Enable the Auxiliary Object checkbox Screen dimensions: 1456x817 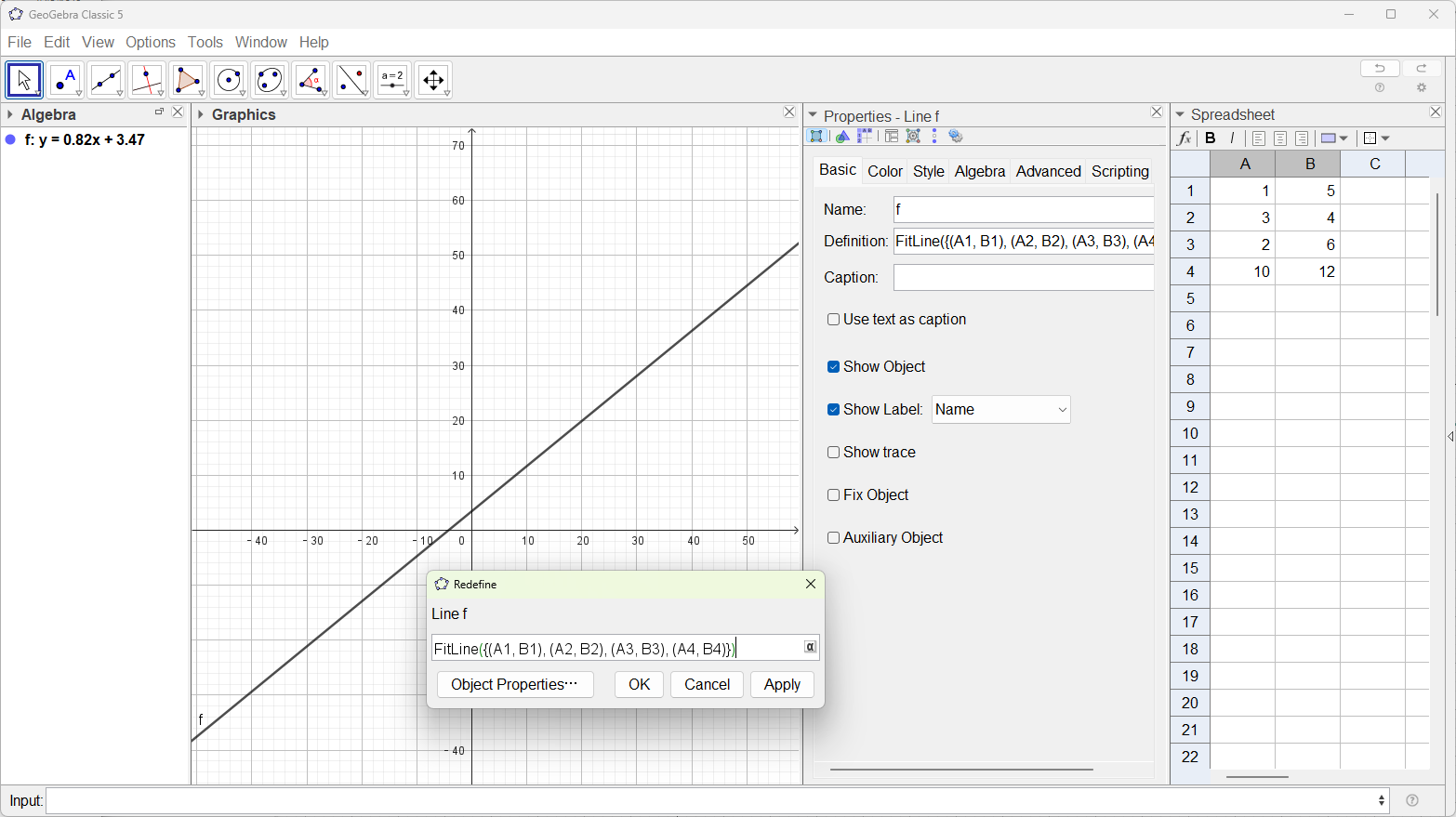point(833,537)
